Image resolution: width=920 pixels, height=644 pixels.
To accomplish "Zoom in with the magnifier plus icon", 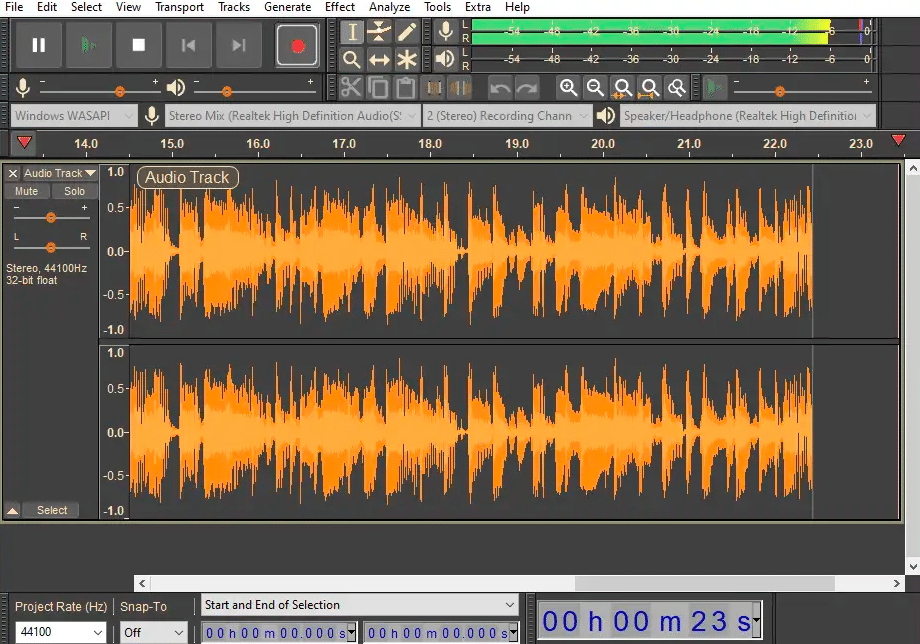I will (568, 88).
